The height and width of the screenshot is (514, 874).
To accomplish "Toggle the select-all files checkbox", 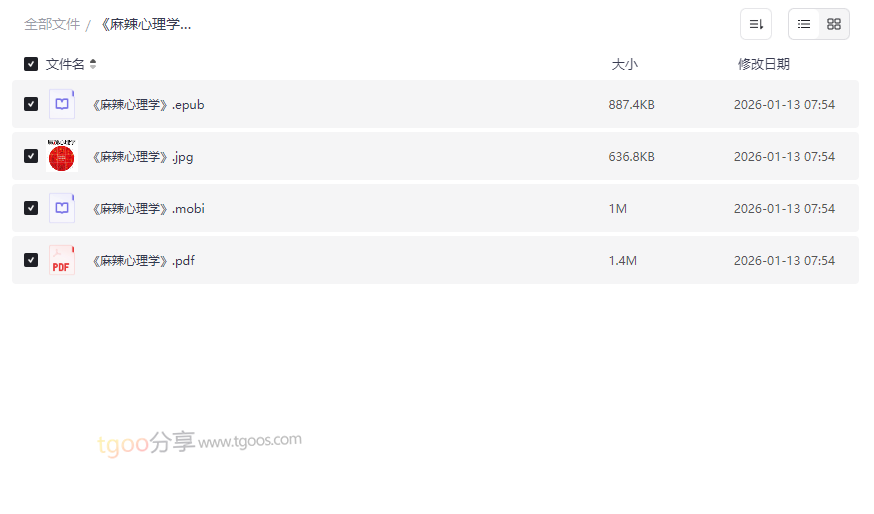I will click(x=31, y=64).
